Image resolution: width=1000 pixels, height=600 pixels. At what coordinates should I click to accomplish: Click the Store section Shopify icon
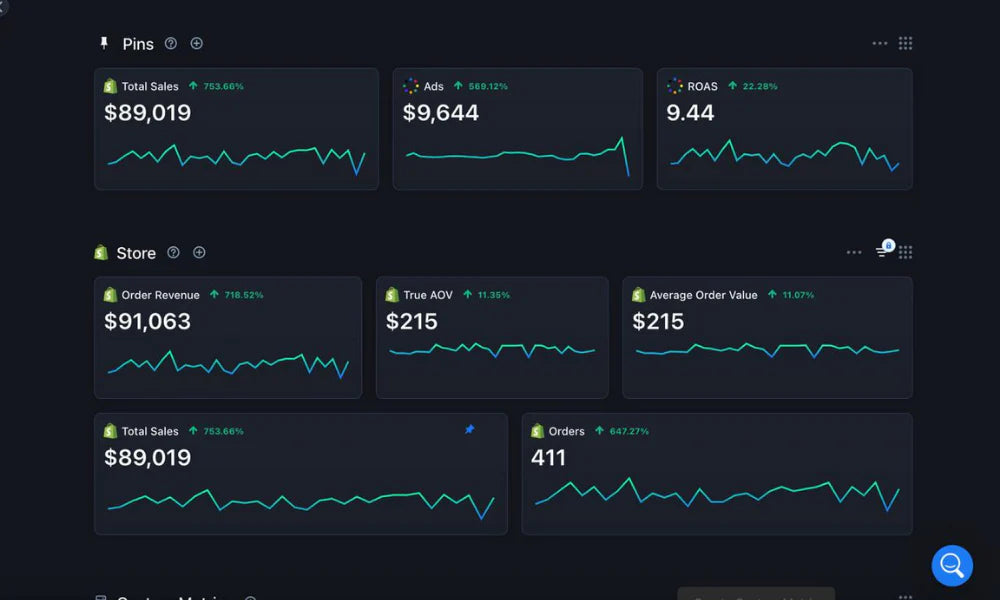tap(101, 252)
